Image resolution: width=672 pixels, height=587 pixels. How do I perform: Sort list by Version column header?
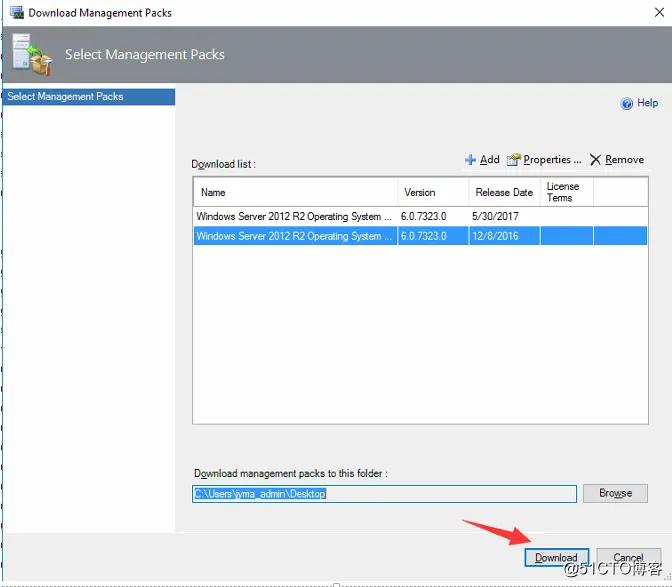pyautogui.click(x=433, y=192)
